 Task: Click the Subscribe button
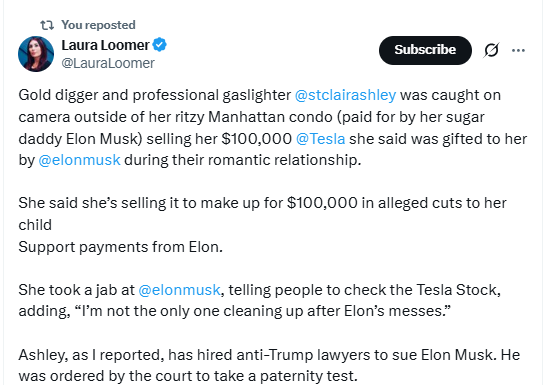[x=425, y=50]
